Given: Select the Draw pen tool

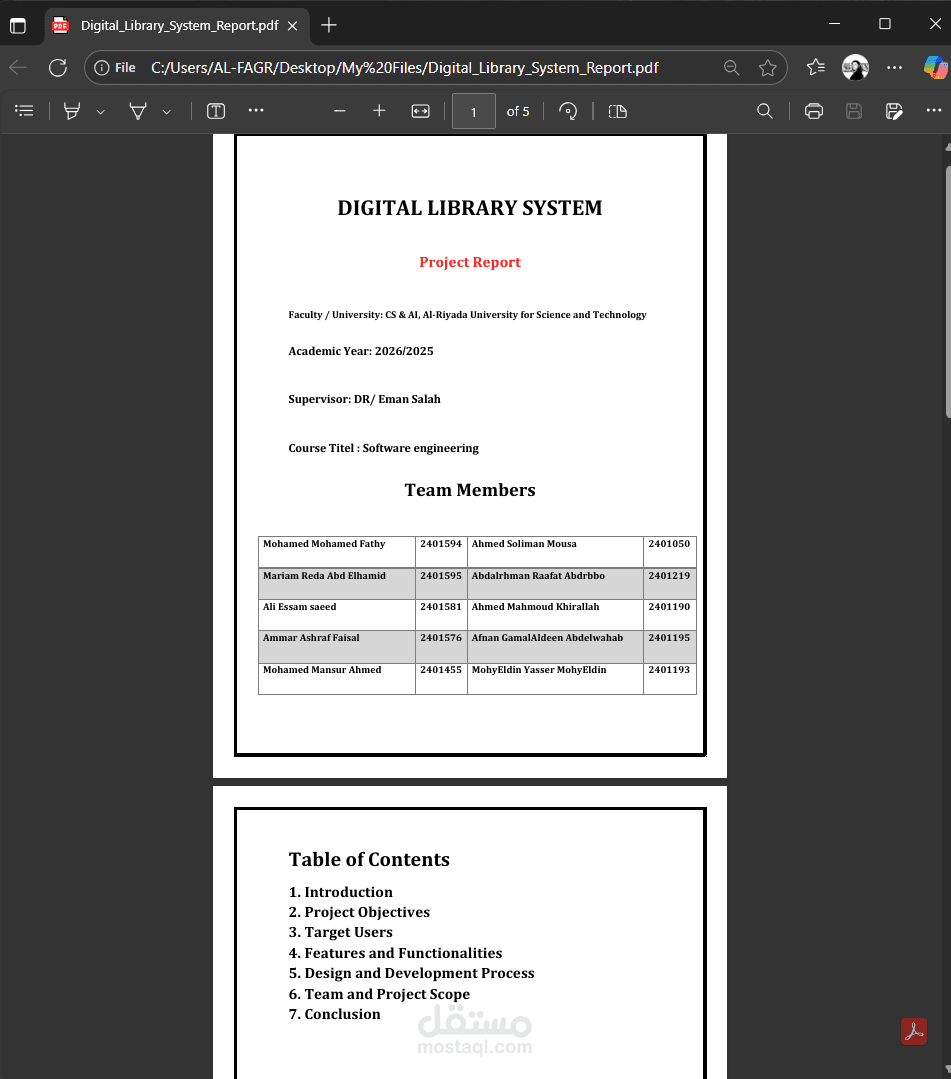Looking at the screenshot, I should [138, 111].
